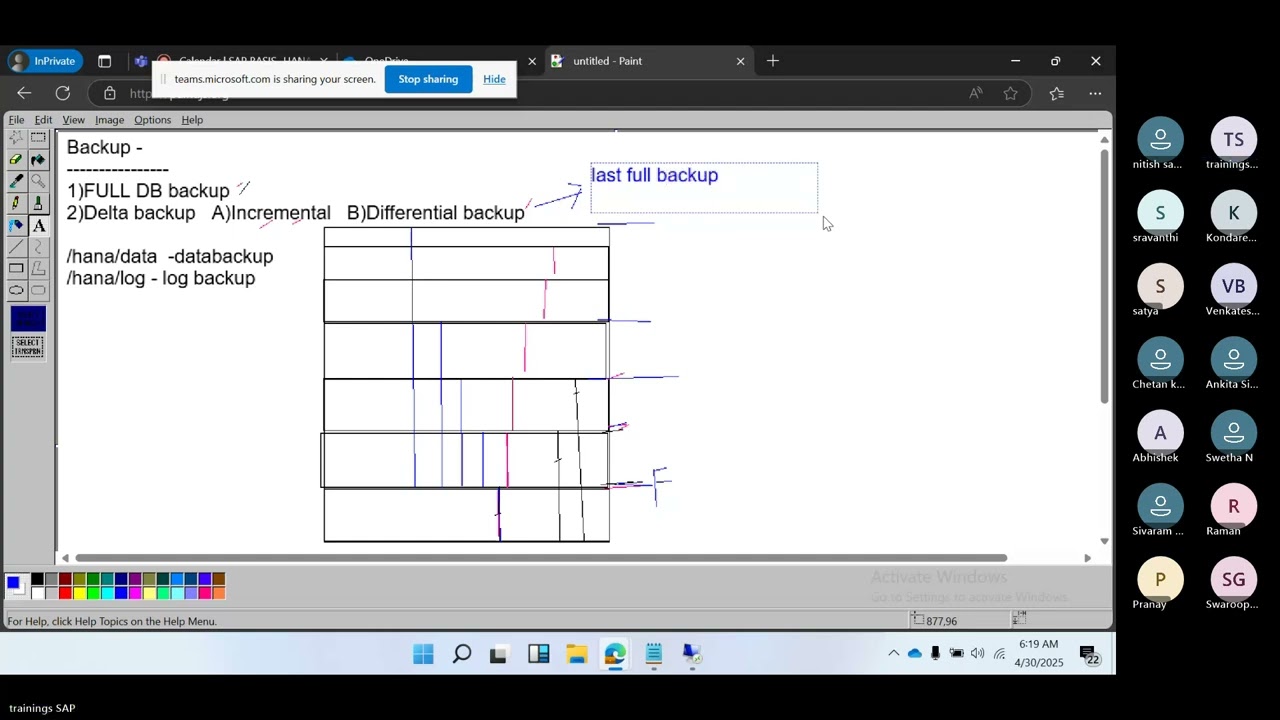The image size is (1280, 720).
Task: Click the horizontal canvas scrollbar
Action: [541, 558]
